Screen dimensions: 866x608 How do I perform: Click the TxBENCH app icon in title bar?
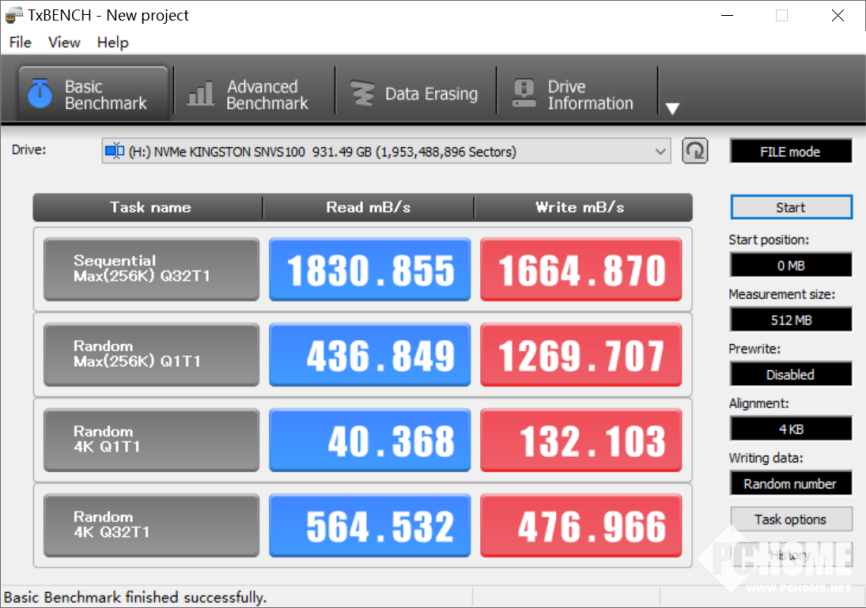click(14, 15)
